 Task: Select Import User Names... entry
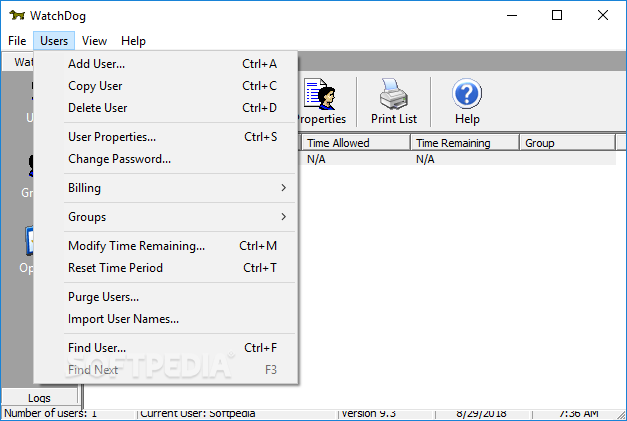point(166,319)
